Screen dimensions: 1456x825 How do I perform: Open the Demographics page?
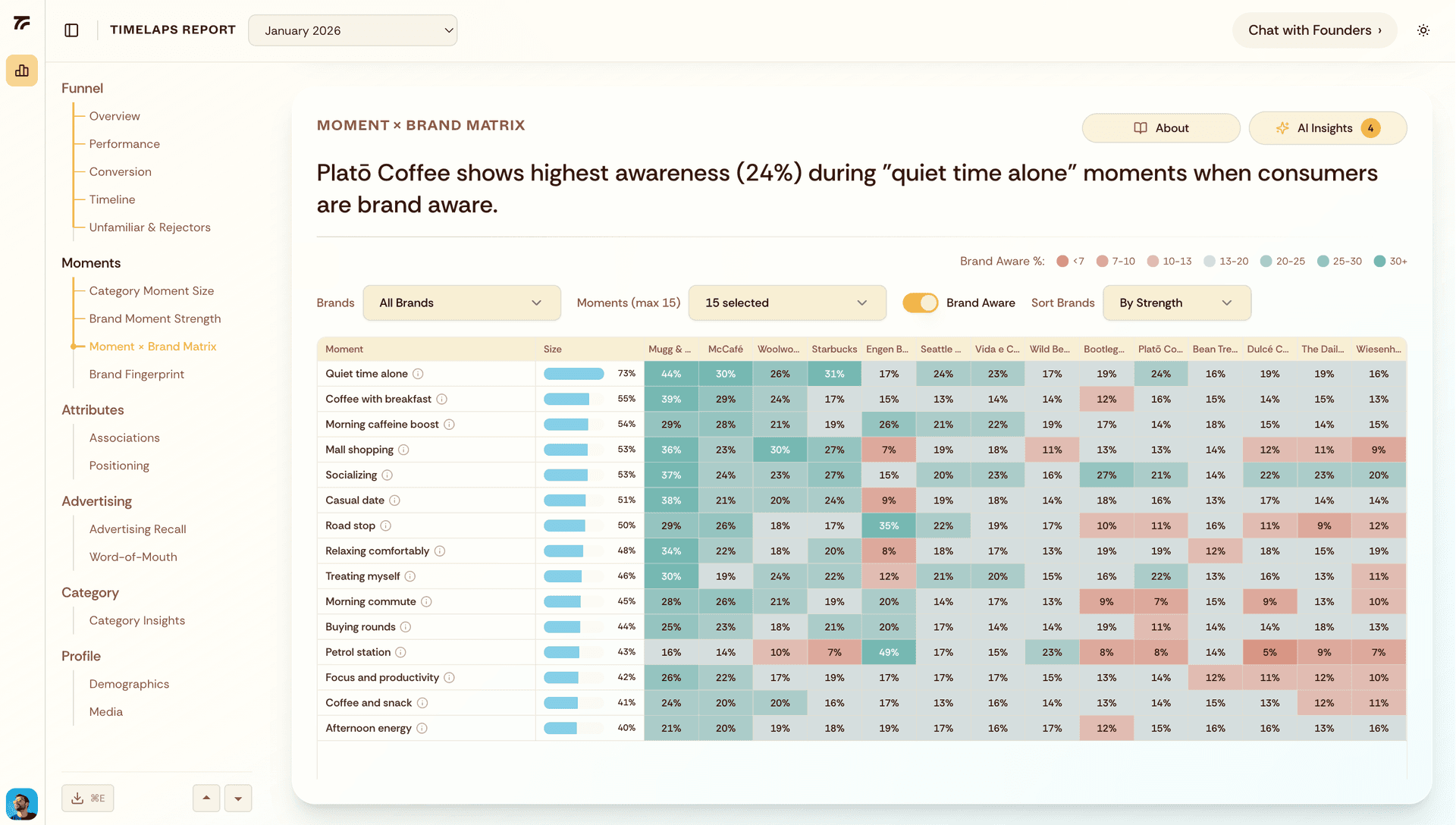click(129, 684)
